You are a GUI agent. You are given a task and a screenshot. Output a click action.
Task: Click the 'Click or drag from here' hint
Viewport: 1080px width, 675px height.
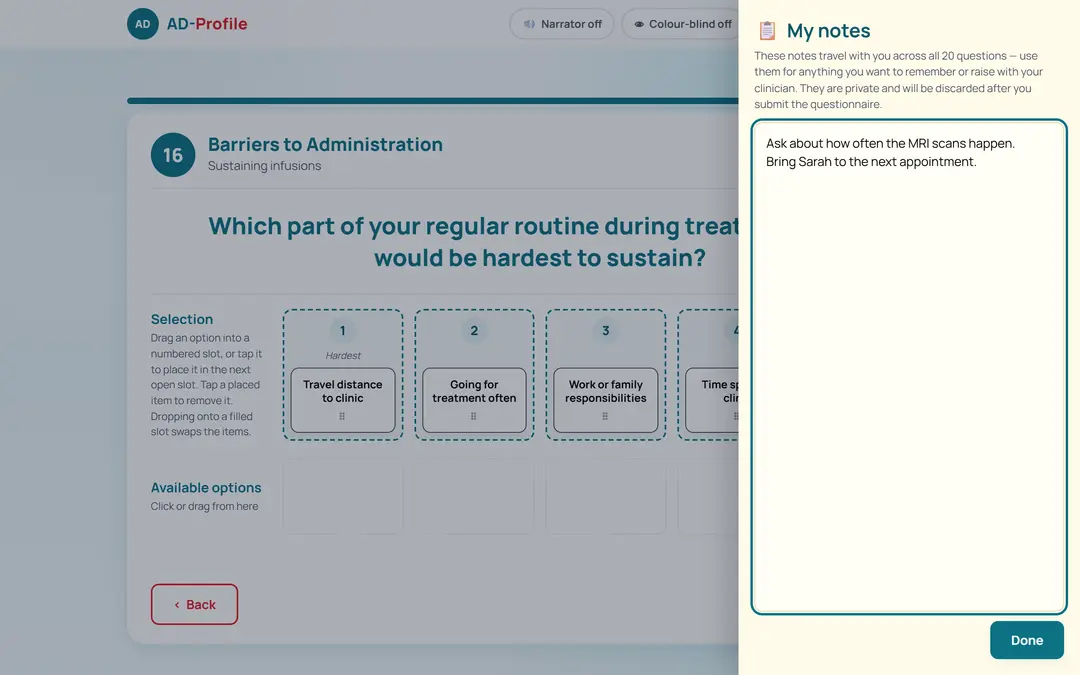[x=205, y=506]
